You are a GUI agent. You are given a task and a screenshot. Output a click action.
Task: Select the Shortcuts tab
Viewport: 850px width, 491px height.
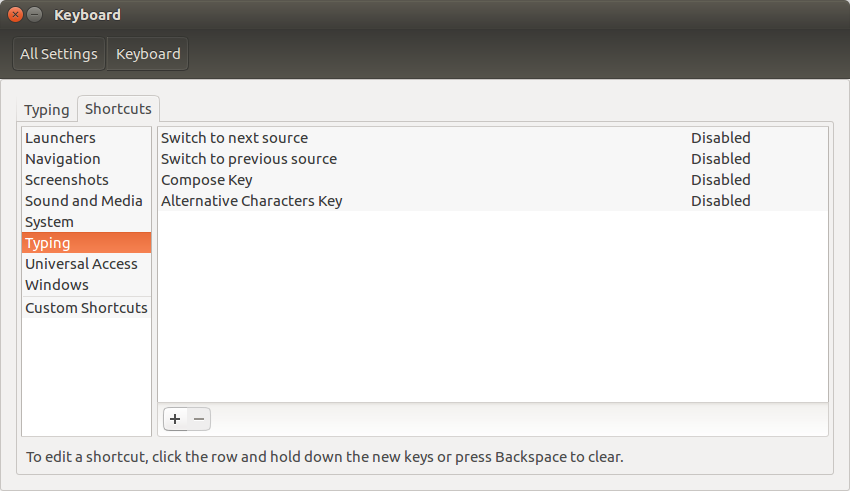pyautogui.click(x=118, y=109)
